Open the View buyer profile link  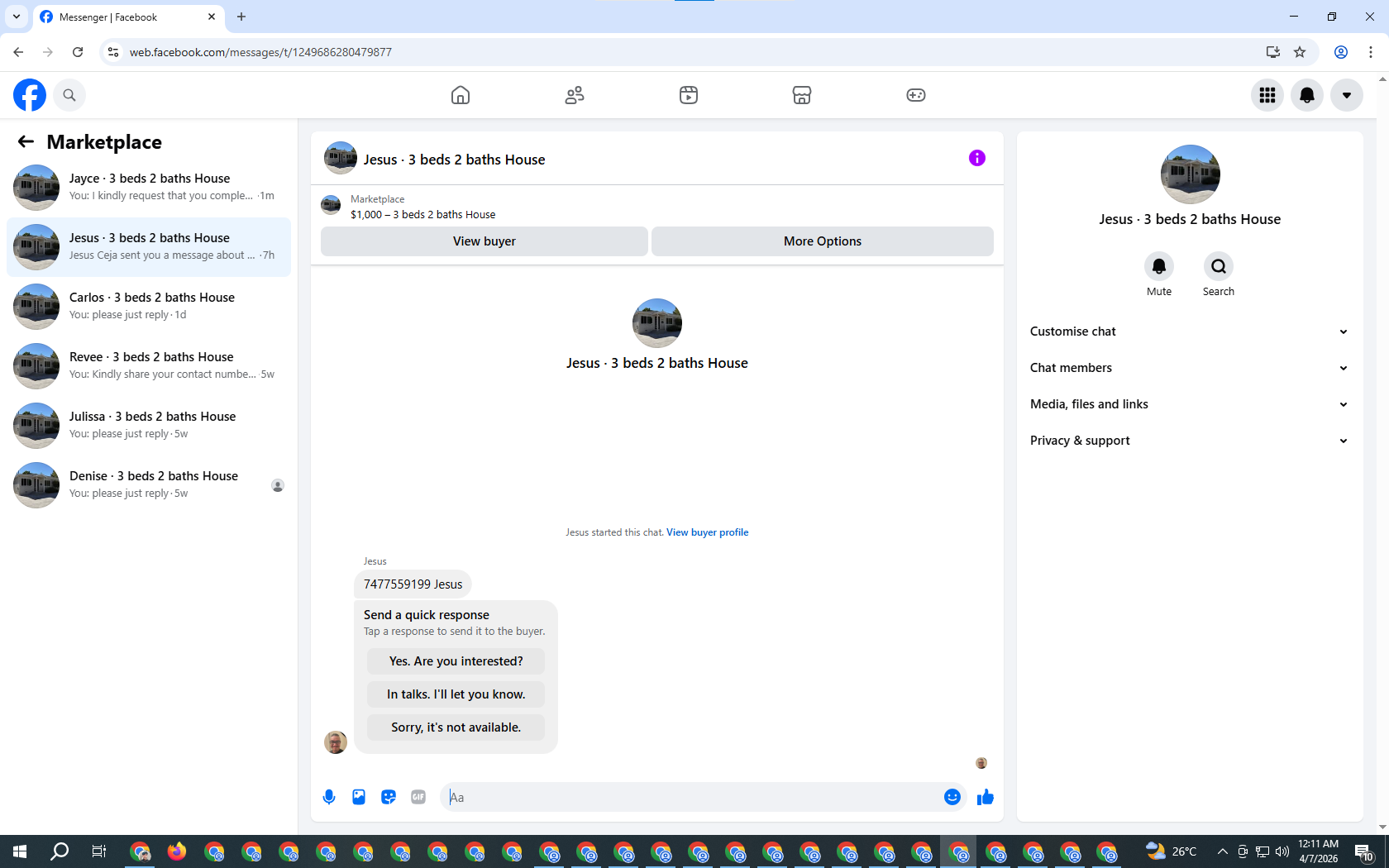708,532
